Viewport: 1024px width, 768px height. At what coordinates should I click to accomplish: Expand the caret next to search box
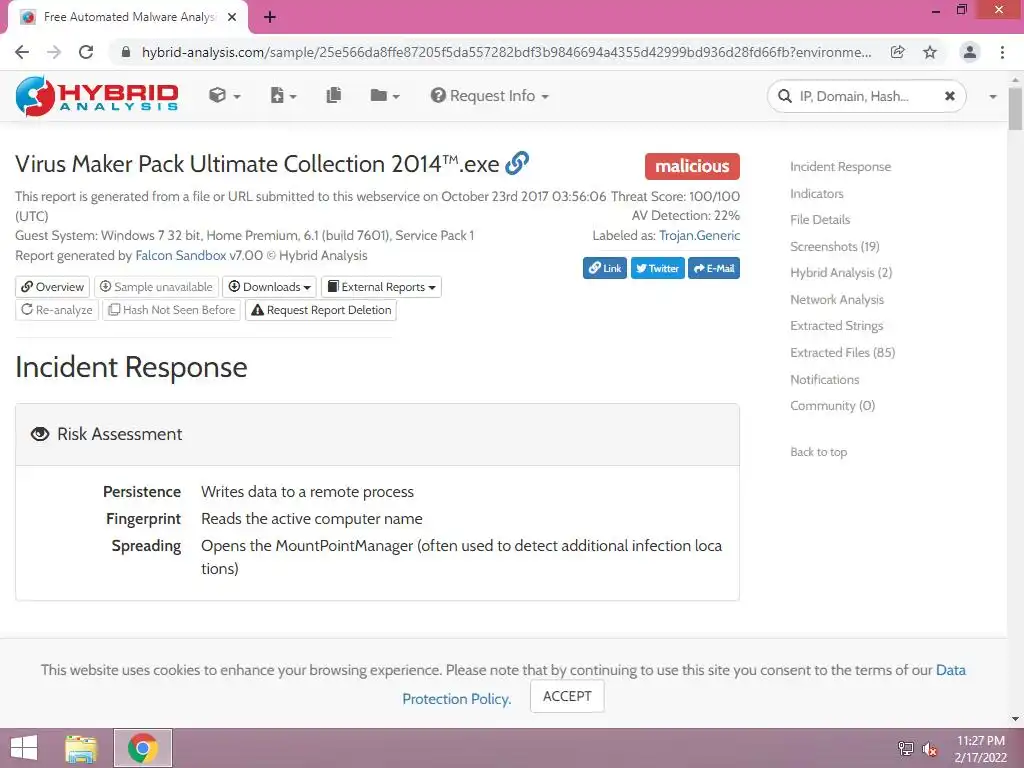(x=993, y=97)
